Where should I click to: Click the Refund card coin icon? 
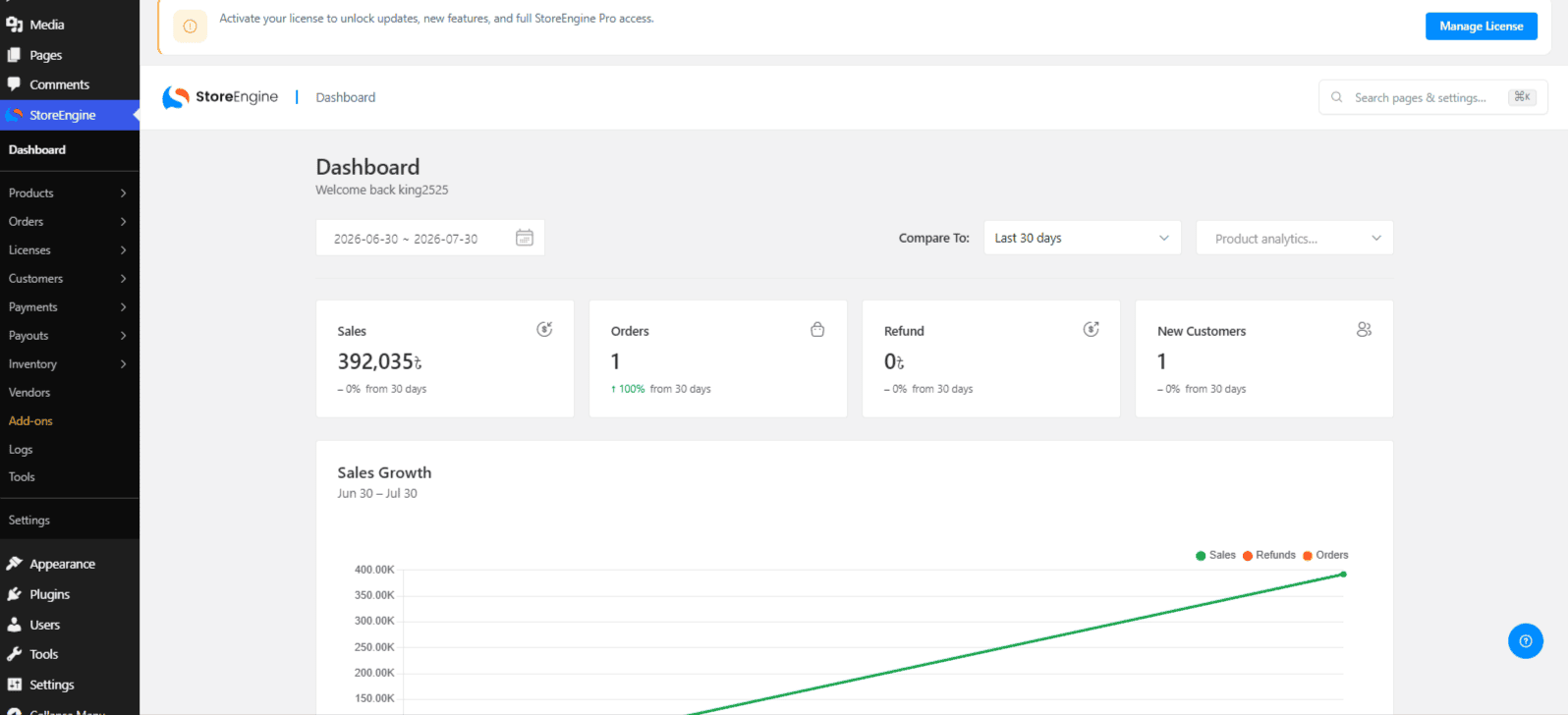[1091, 329]
